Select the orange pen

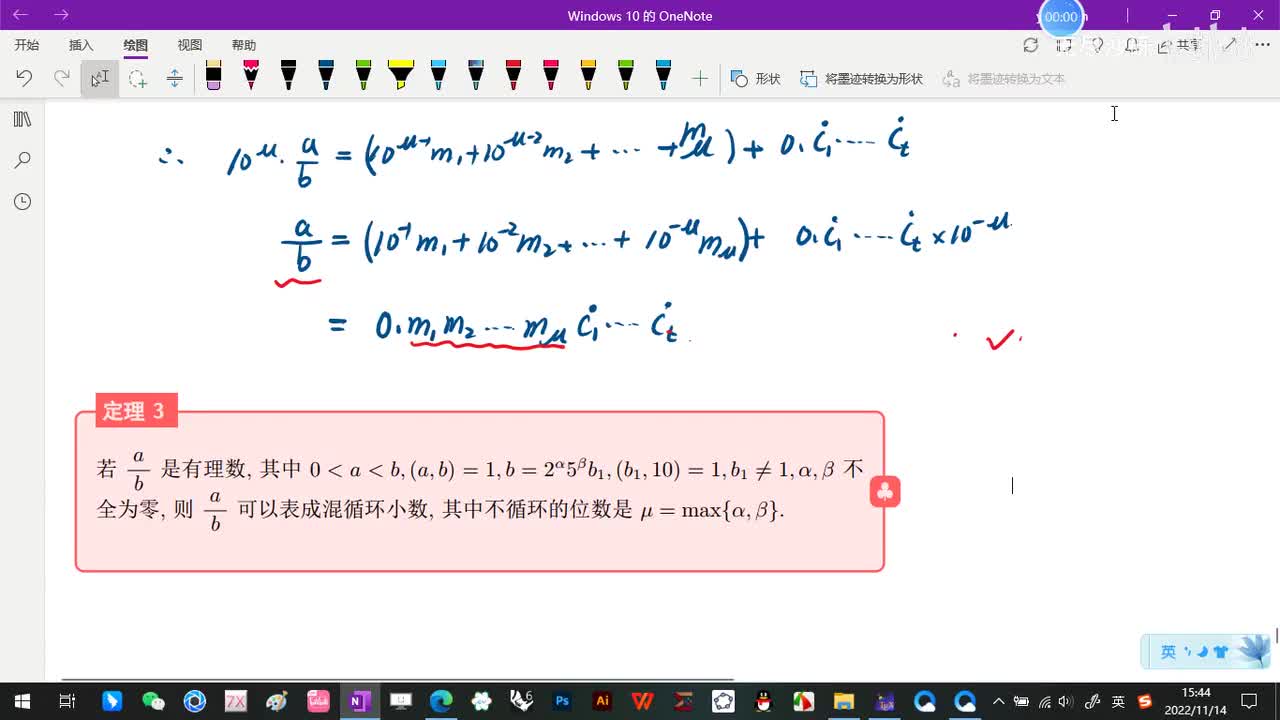(588, 76)
